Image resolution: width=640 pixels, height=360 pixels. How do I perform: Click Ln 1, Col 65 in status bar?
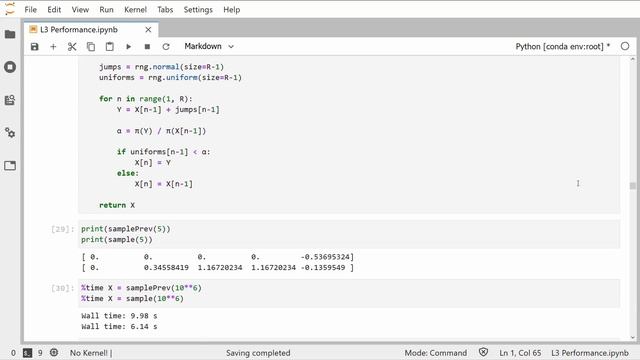click(x=520, y=353)
